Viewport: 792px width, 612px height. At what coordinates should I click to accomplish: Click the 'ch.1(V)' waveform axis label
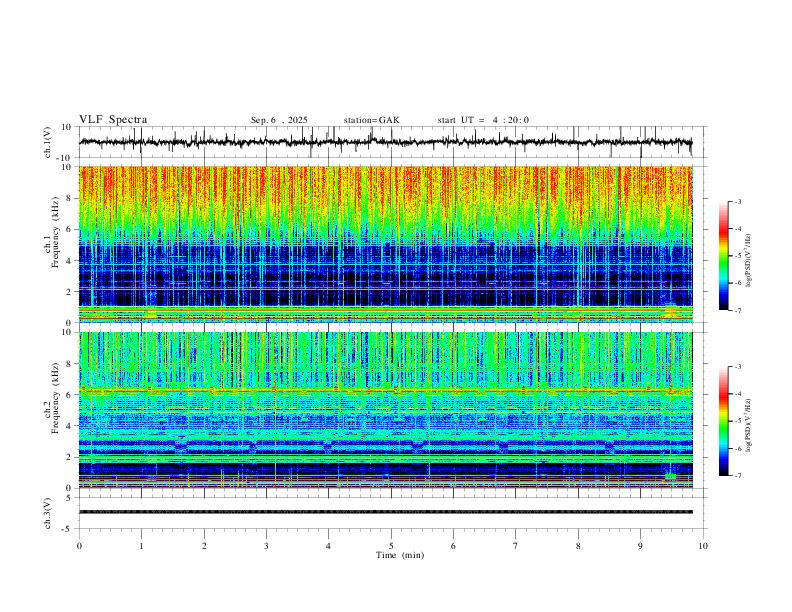click(x=48, y=142)
